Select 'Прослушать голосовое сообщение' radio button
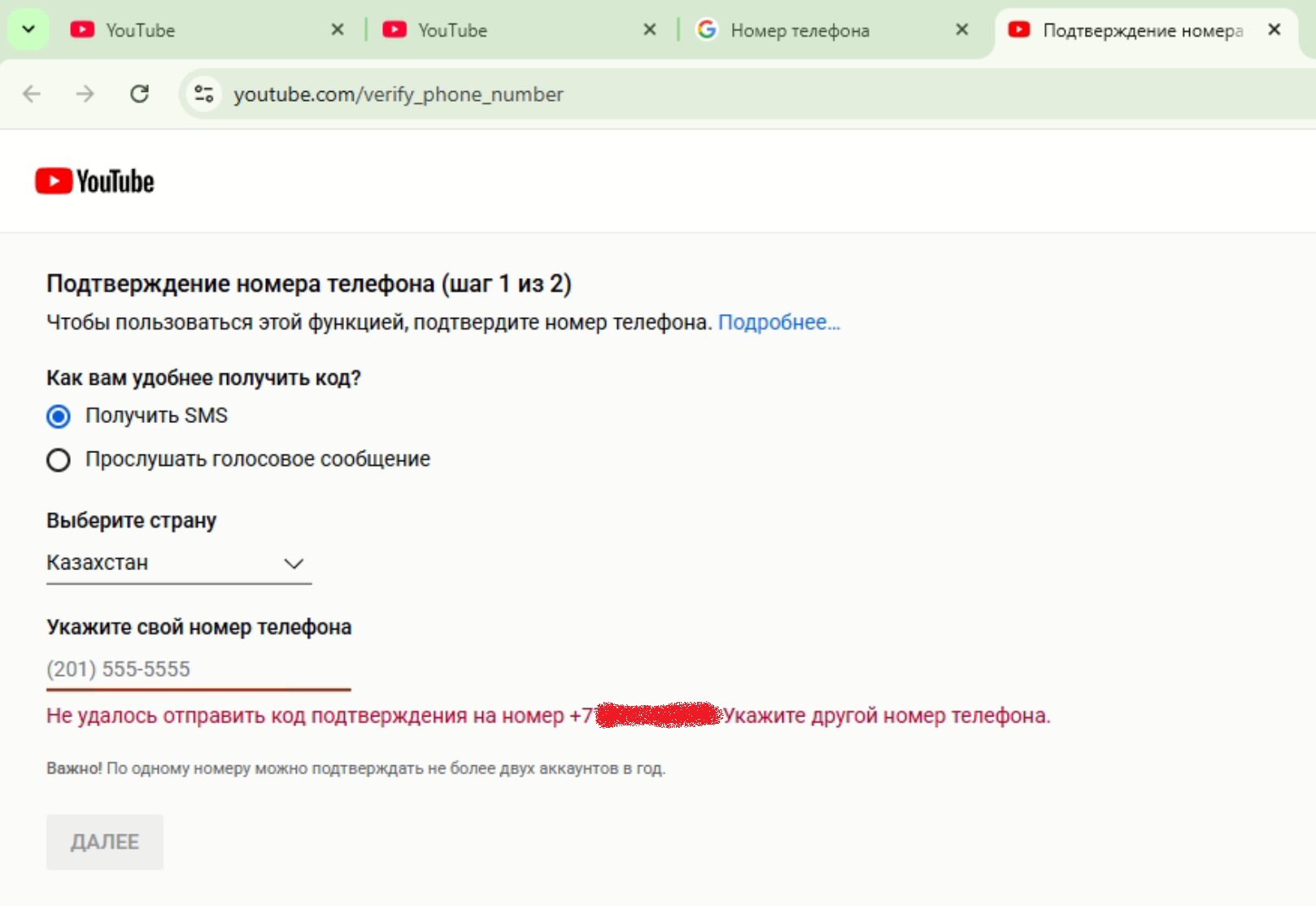This screenshot has height=906, width=1316. pos(59,460)
